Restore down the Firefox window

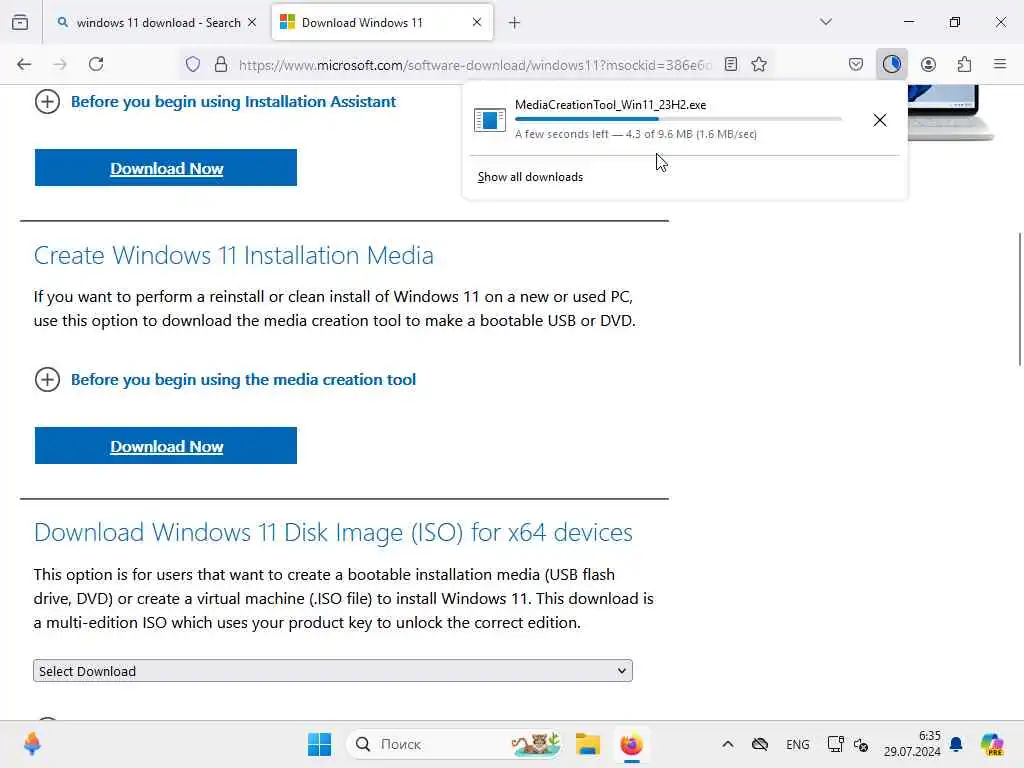tap(955, 22)
